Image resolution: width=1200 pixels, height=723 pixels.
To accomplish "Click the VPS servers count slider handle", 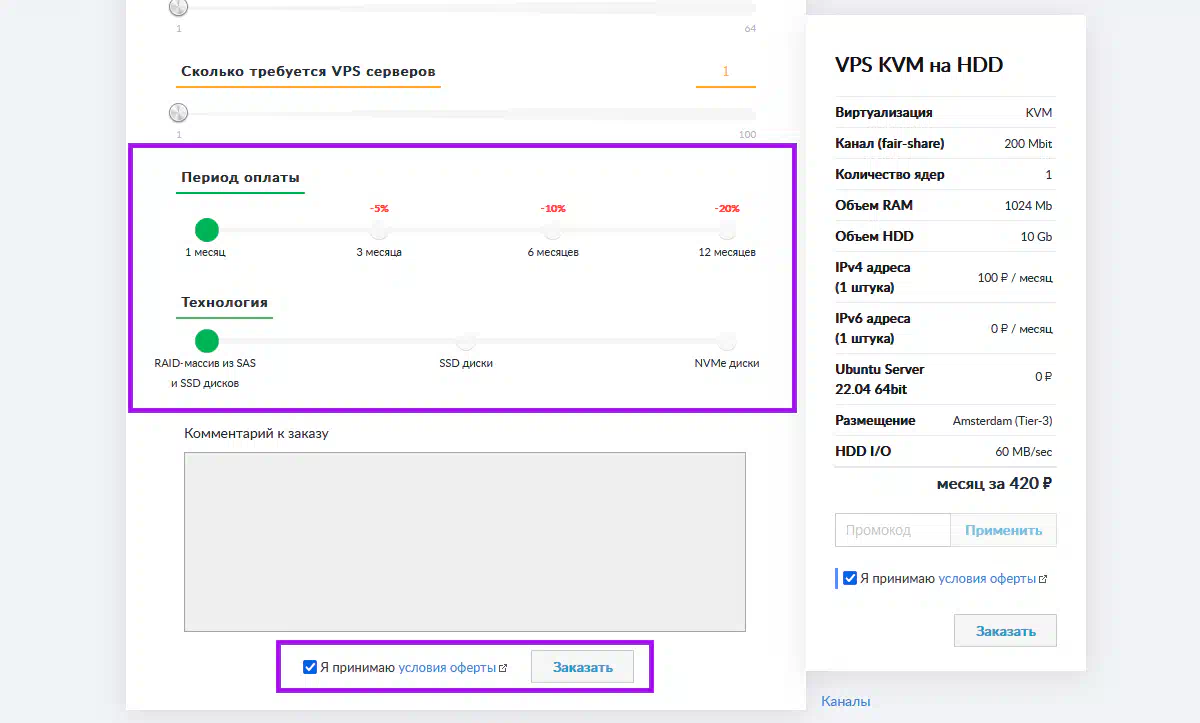I will (178, 113).
